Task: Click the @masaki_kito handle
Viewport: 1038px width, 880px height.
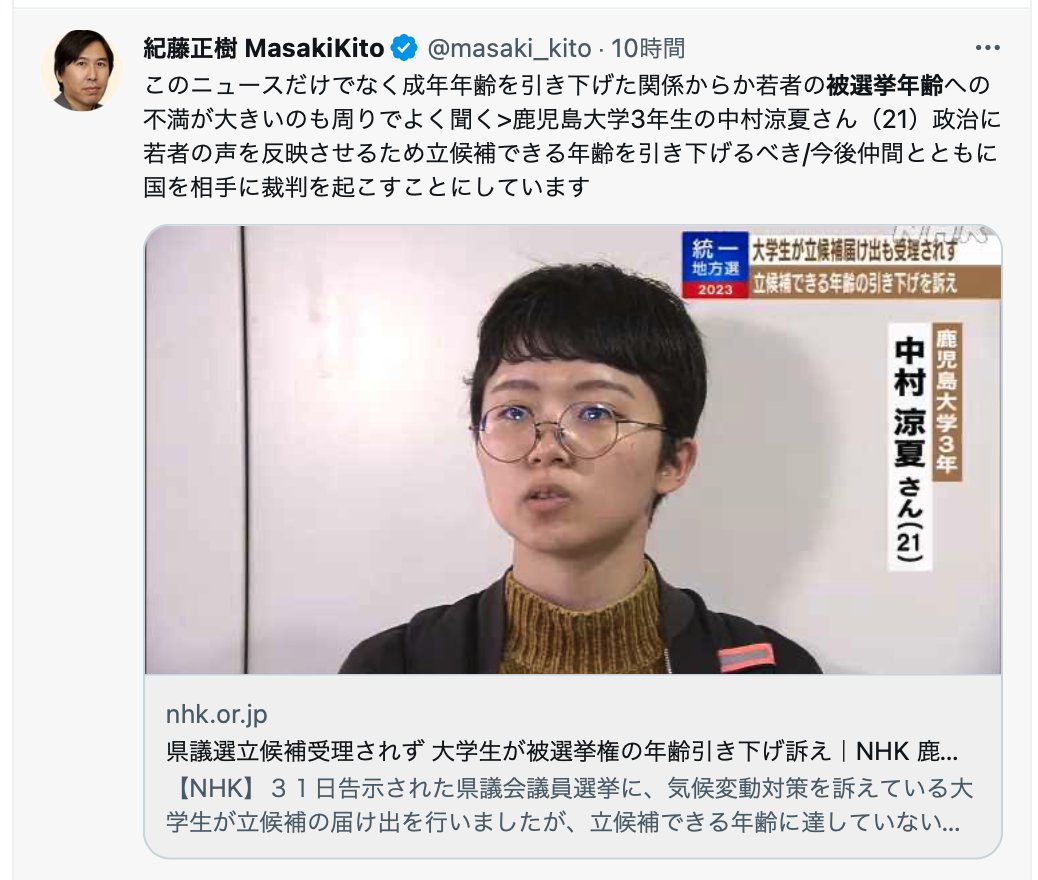Action: pyautogui.click(x=509, y=48)
